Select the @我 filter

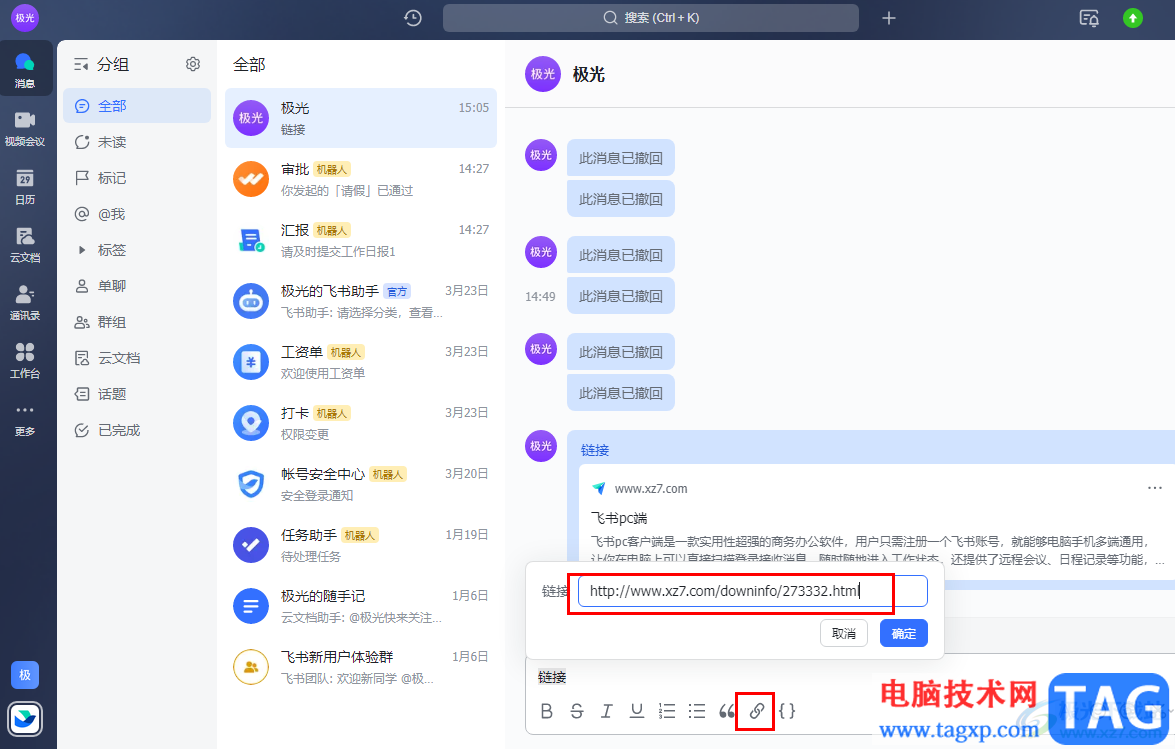pyautogui.click(x=137, y=213)
